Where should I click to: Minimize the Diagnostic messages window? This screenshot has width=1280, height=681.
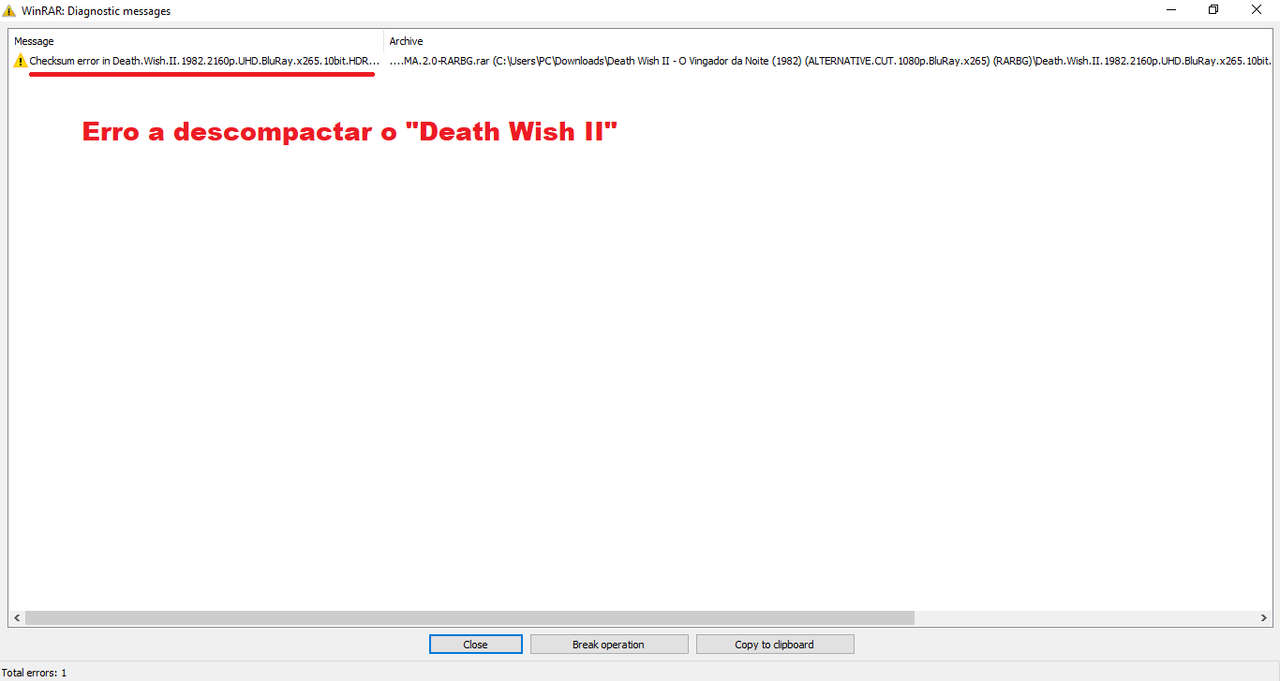1170,10
